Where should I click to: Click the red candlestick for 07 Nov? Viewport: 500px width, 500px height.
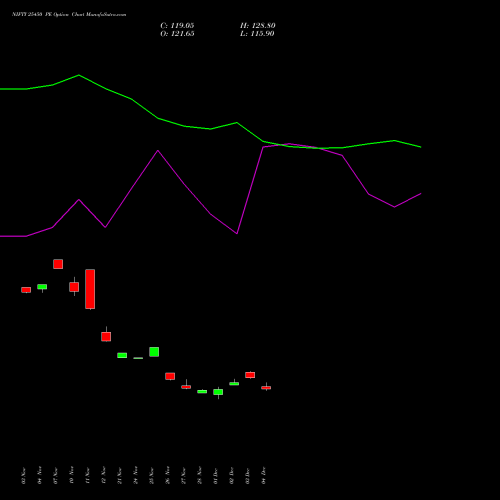pyautogui.click(x=58, y=264)
